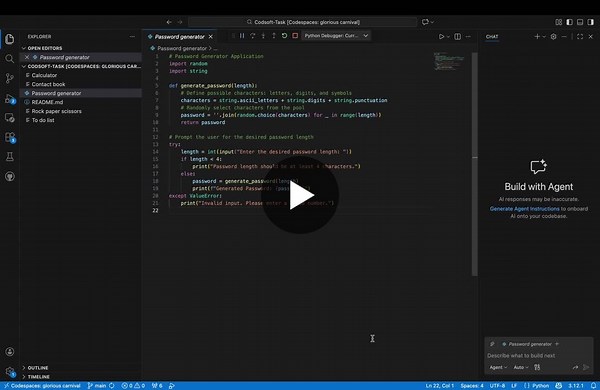The height and width of the screenshot is (390, 600).
Task: Stop the debugging session
Action: click(295, 36)
